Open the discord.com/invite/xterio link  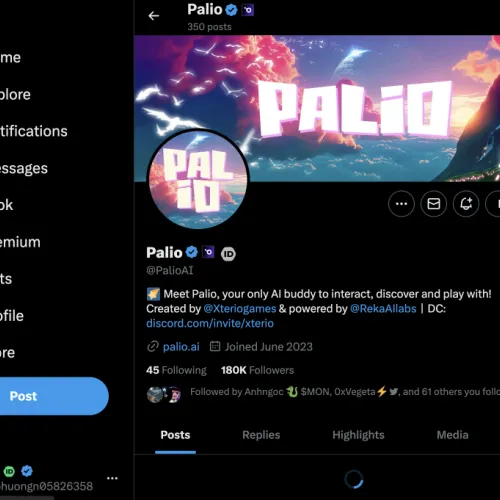click(210, 323)
